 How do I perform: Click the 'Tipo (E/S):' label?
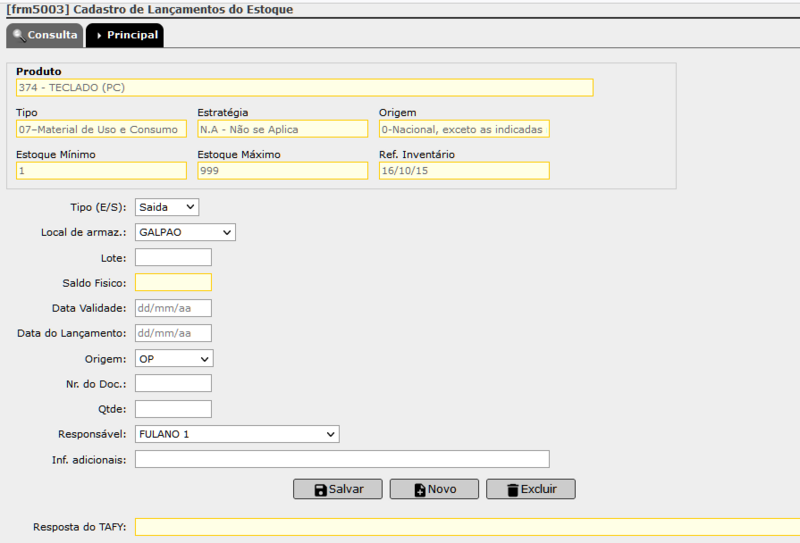click(98, 207)
